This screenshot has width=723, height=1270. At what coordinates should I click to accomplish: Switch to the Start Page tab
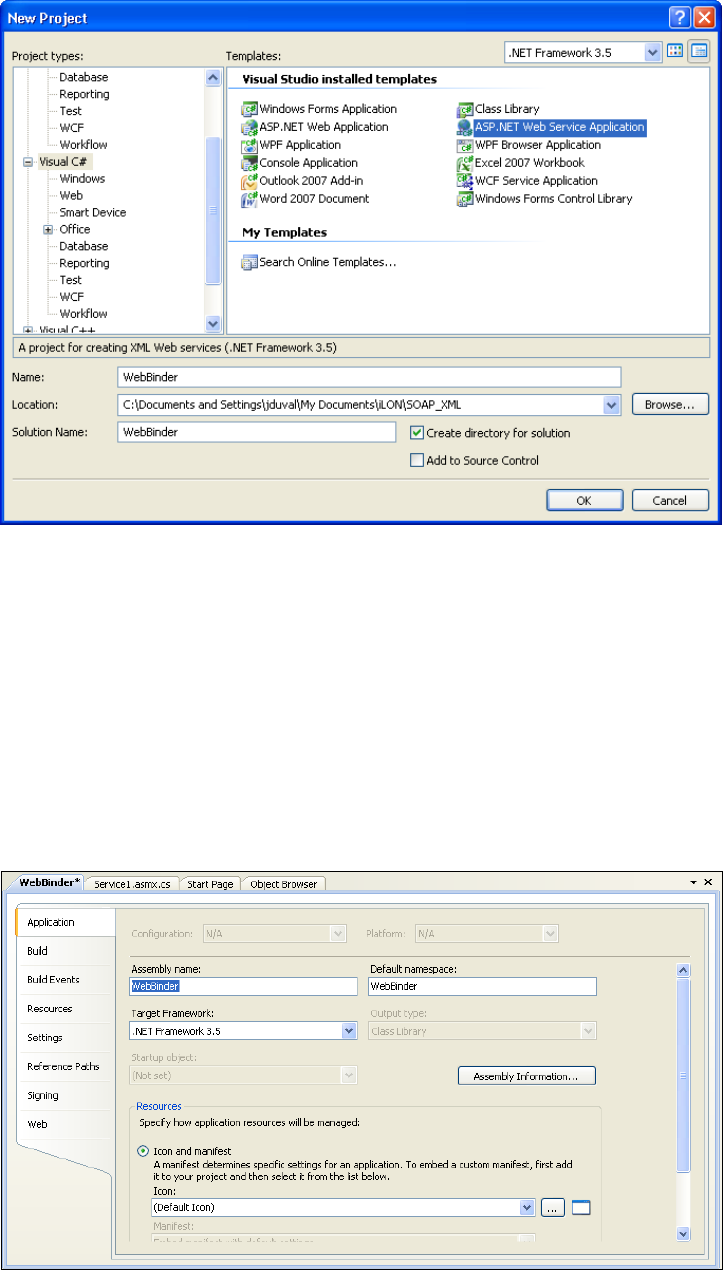211,884
